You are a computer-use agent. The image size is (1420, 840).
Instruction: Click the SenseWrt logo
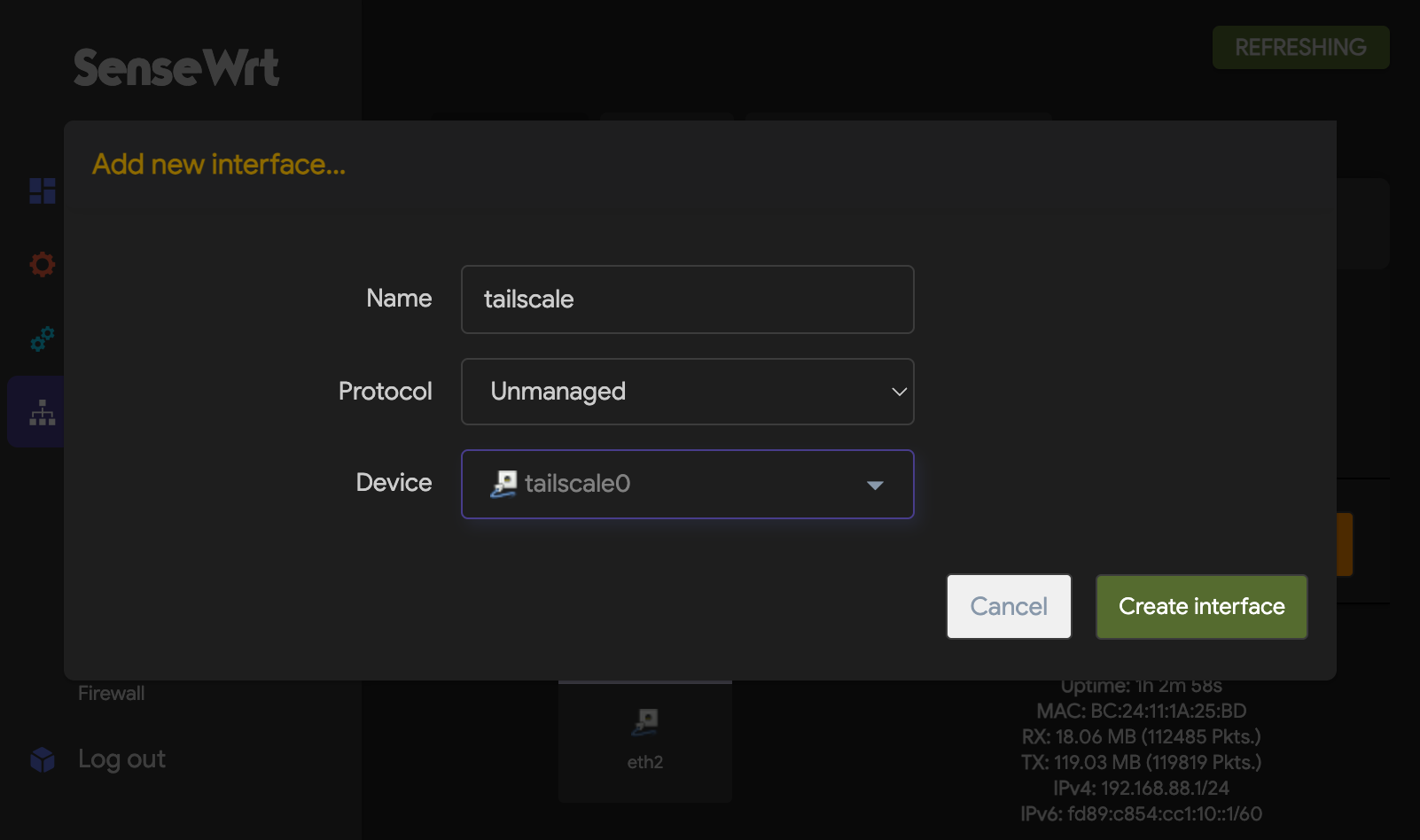coord(176,68)
